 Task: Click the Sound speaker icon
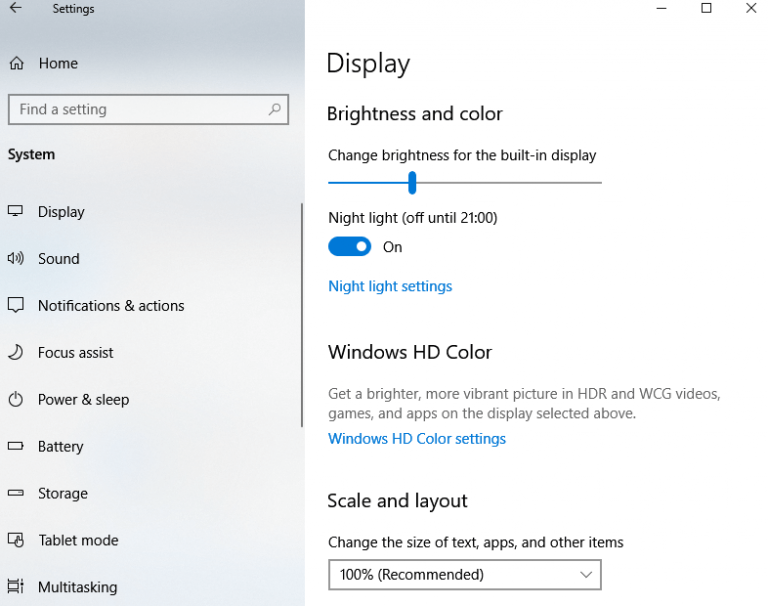pyautogui.click(x=15, y=258)
